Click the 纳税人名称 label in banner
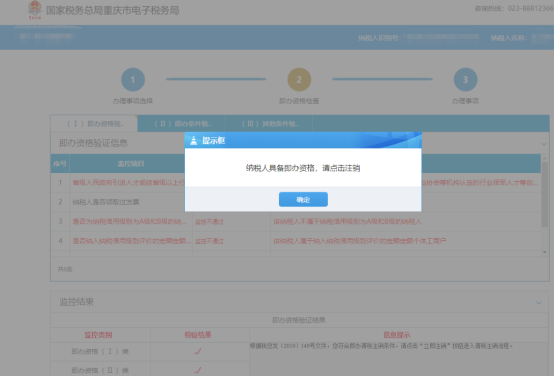Viewport: 554px width, 377px height. coord(509,38)
